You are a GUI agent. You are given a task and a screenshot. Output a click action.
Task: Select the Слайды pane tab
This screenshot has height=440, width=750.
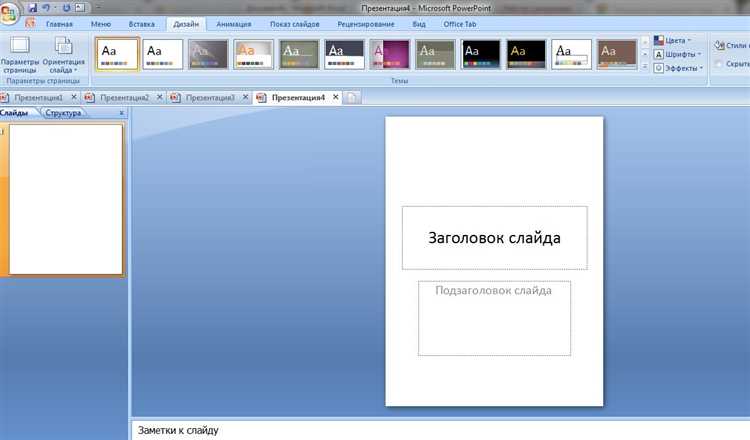click(16, 113)
